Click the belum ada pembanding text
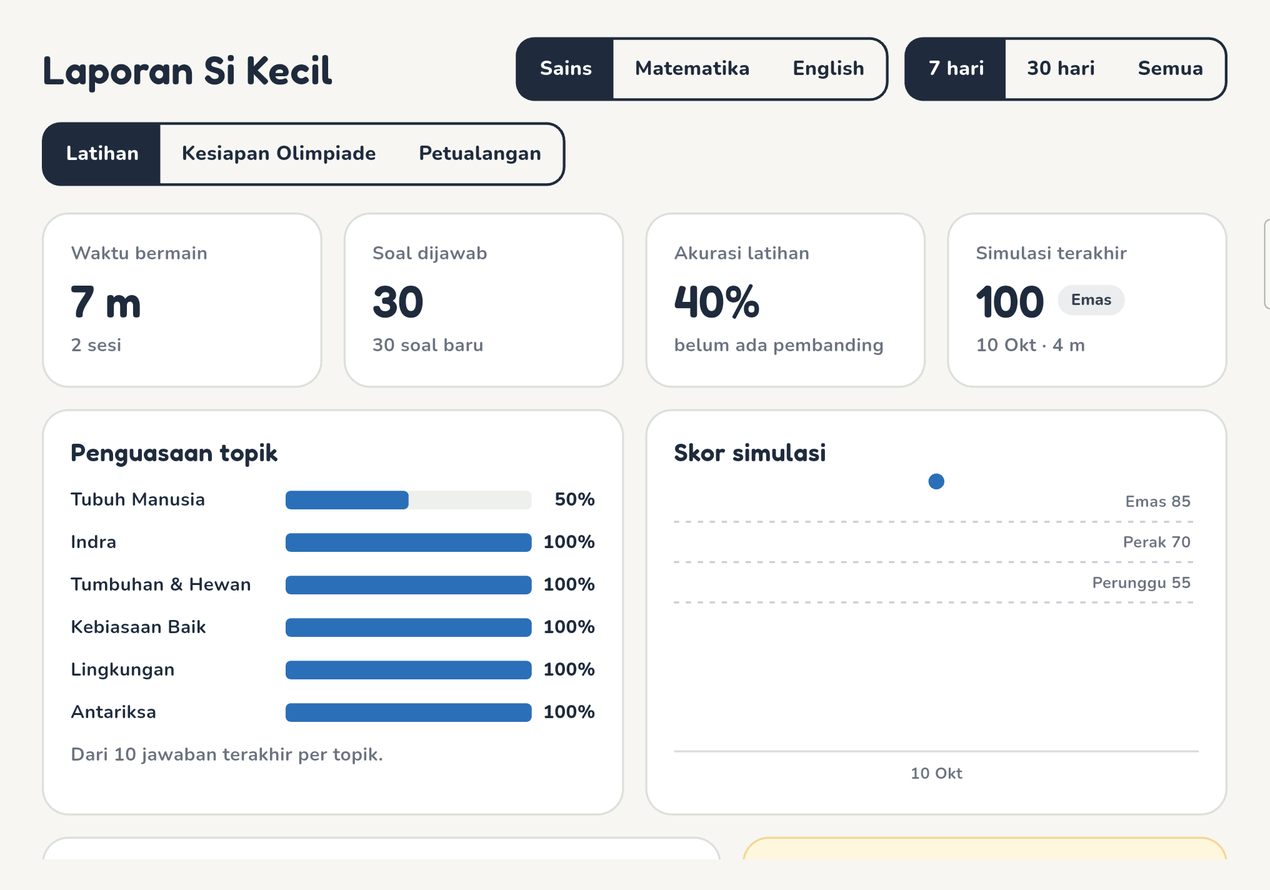 click(x=779, y=345)
